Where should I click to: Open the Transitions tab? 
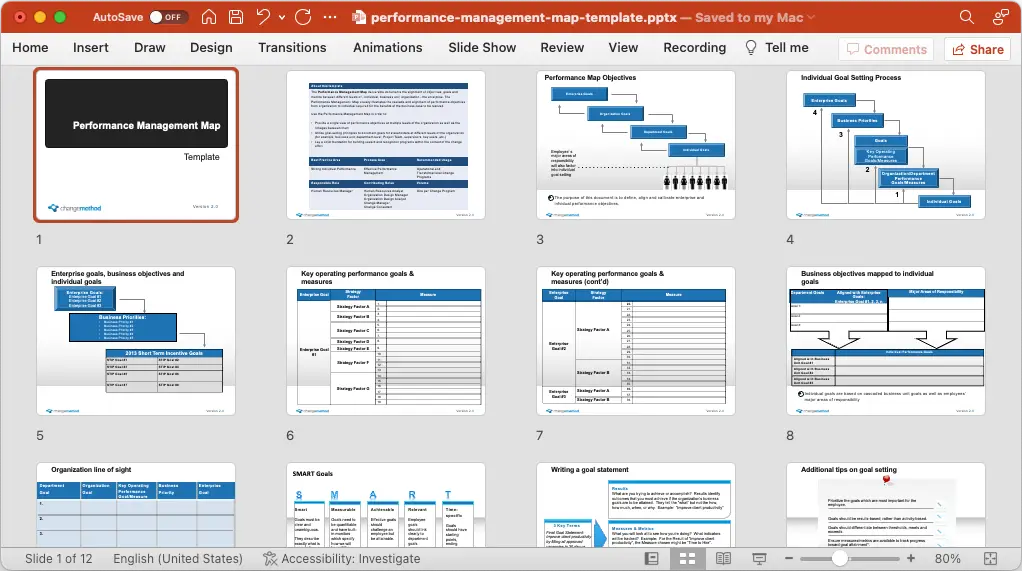(292, 48)
